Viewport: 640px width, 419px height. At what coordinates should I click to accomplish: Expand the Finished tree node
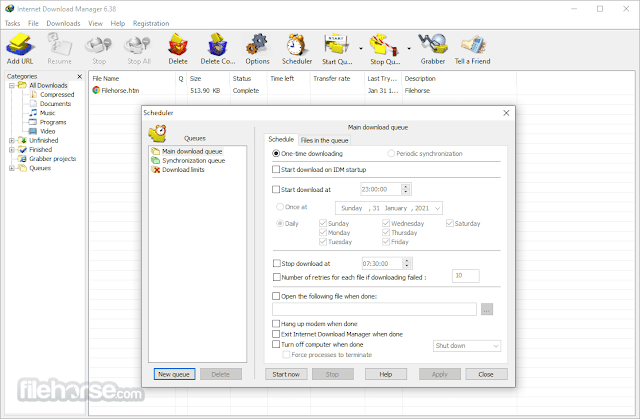(x=12, y=150)
